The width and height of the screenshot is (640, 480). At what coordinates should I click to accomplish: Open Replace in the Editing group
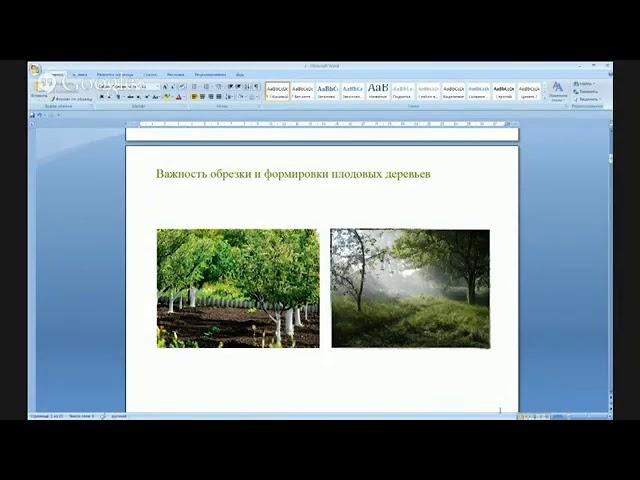[x=587, y=91]
